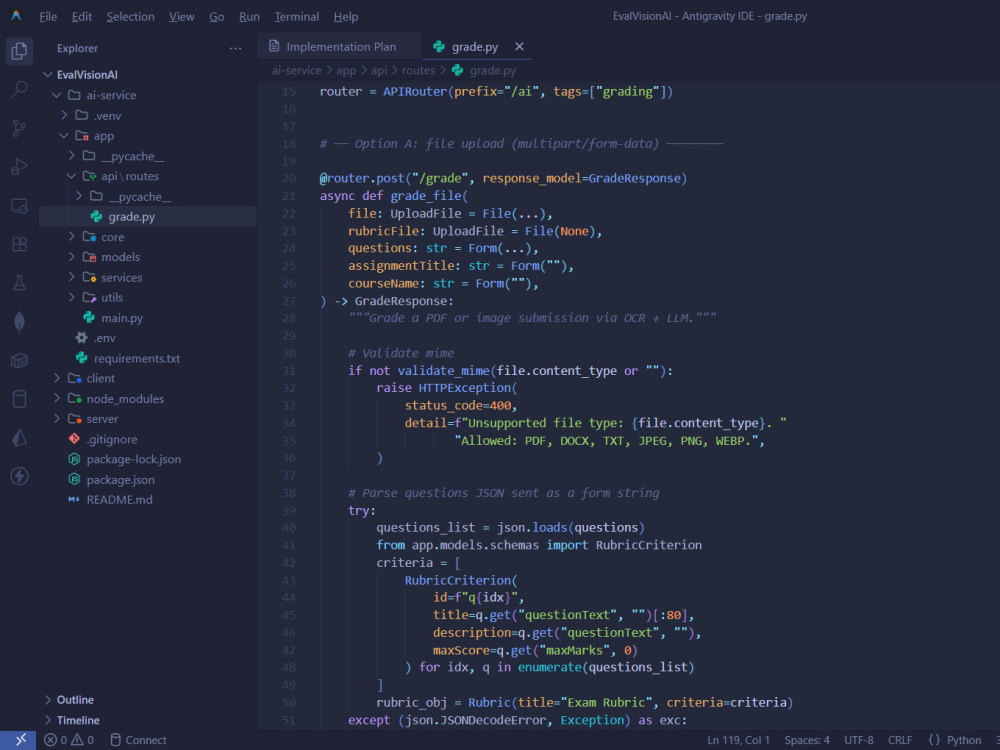
Task: Open the package cube view in activity bar
Action: (x=19, y=360)
